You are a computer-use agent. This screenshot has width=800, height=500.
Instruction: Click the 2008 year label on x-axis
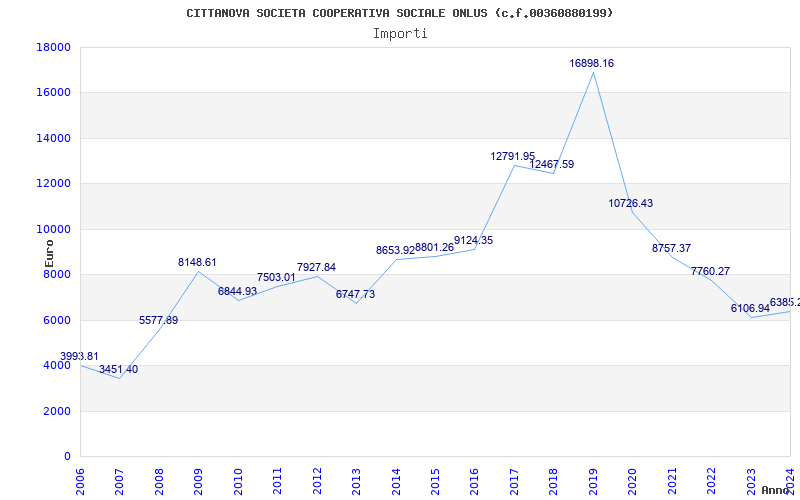[x=159, y=481]
